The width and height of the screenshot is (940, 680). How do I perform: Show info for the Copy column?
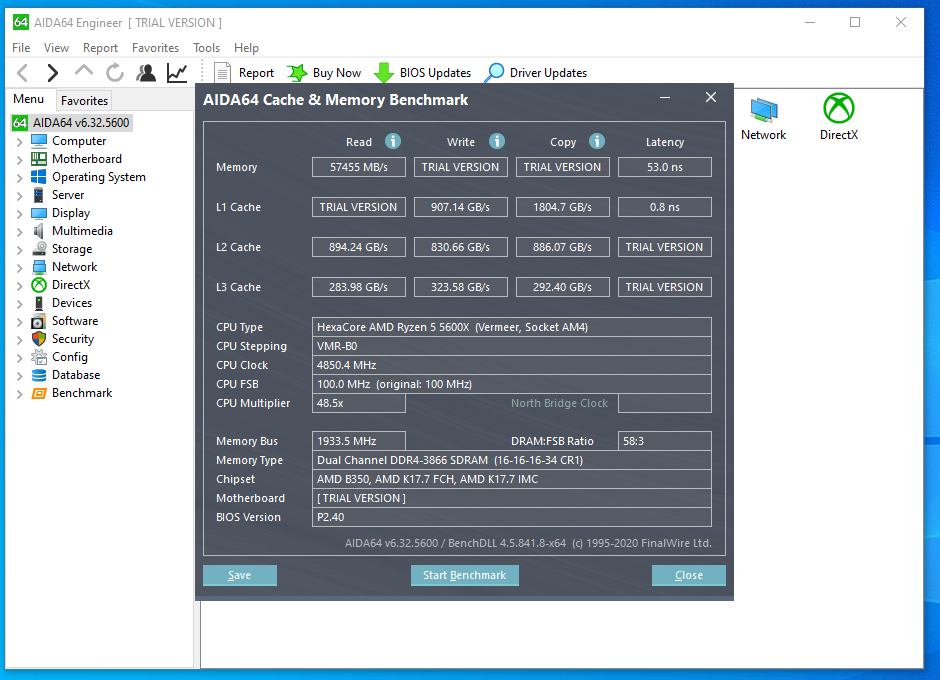click(x=596, y=141)
